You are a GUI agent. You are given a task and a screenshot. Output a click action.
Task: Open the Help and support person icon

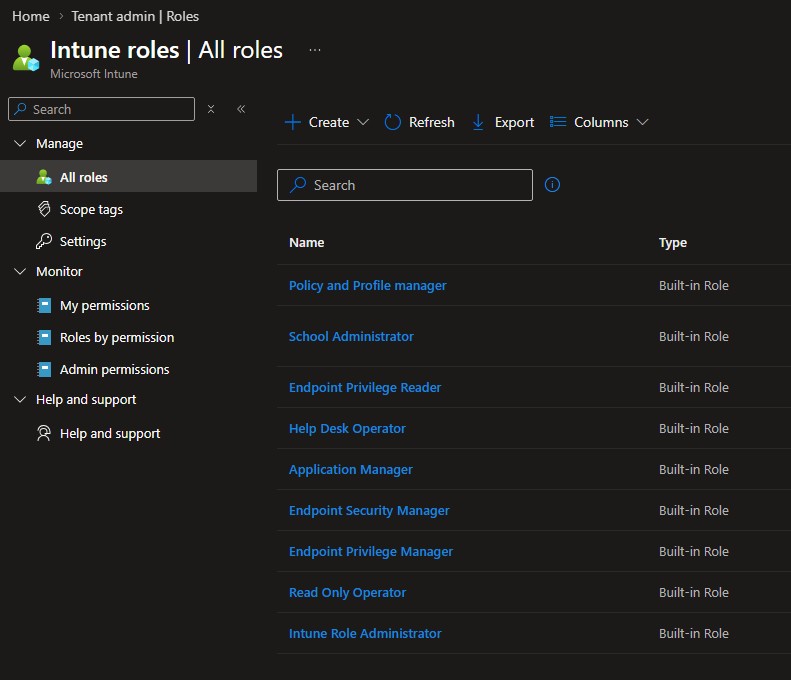[x=43, y=433]
